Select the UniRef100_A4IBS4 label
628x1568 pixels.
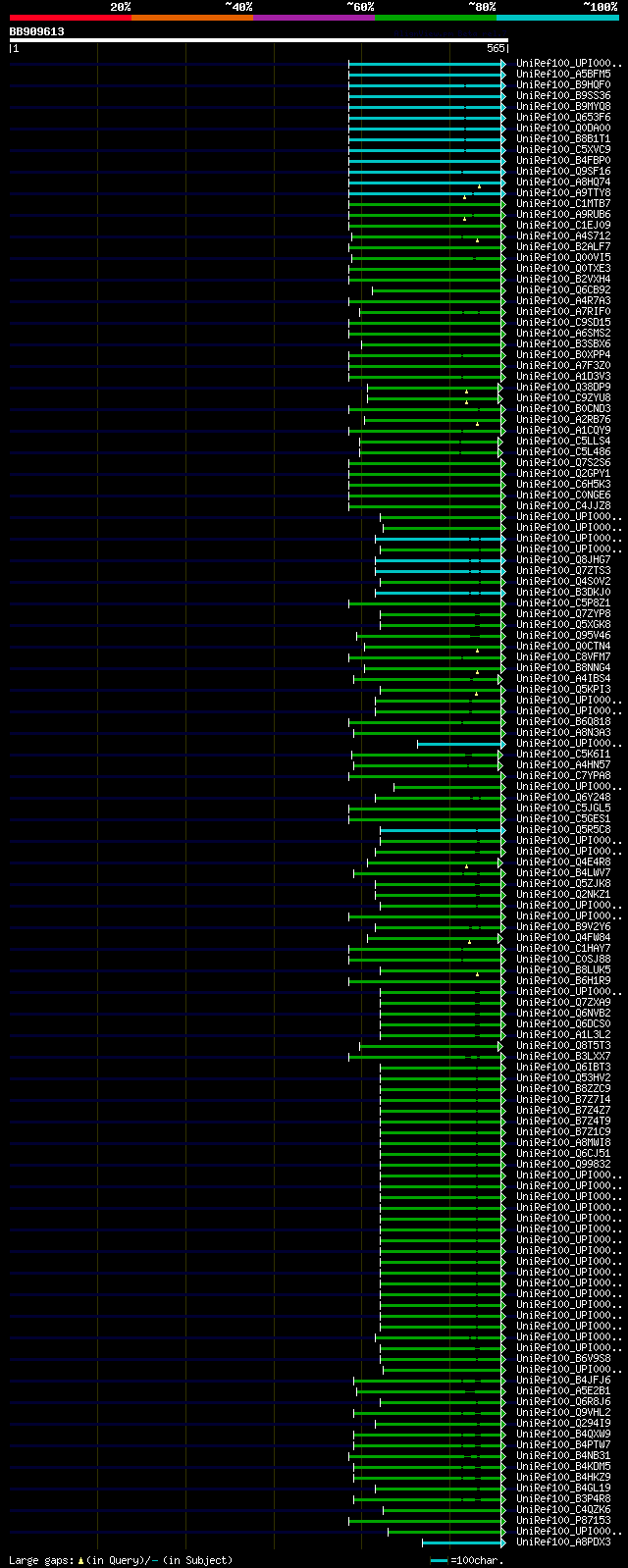click(x=563, y=679)
